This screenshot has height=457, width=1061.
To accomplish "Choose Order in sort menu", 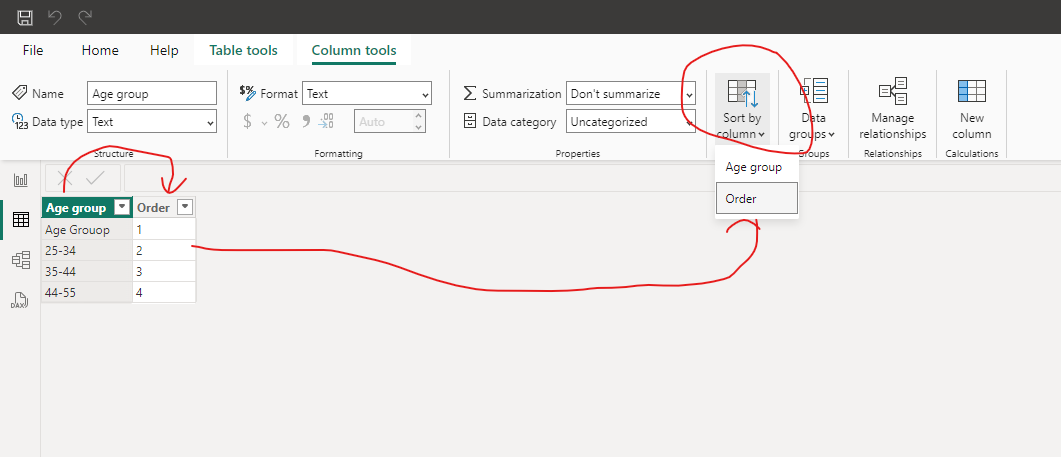I will click(757, 199).
